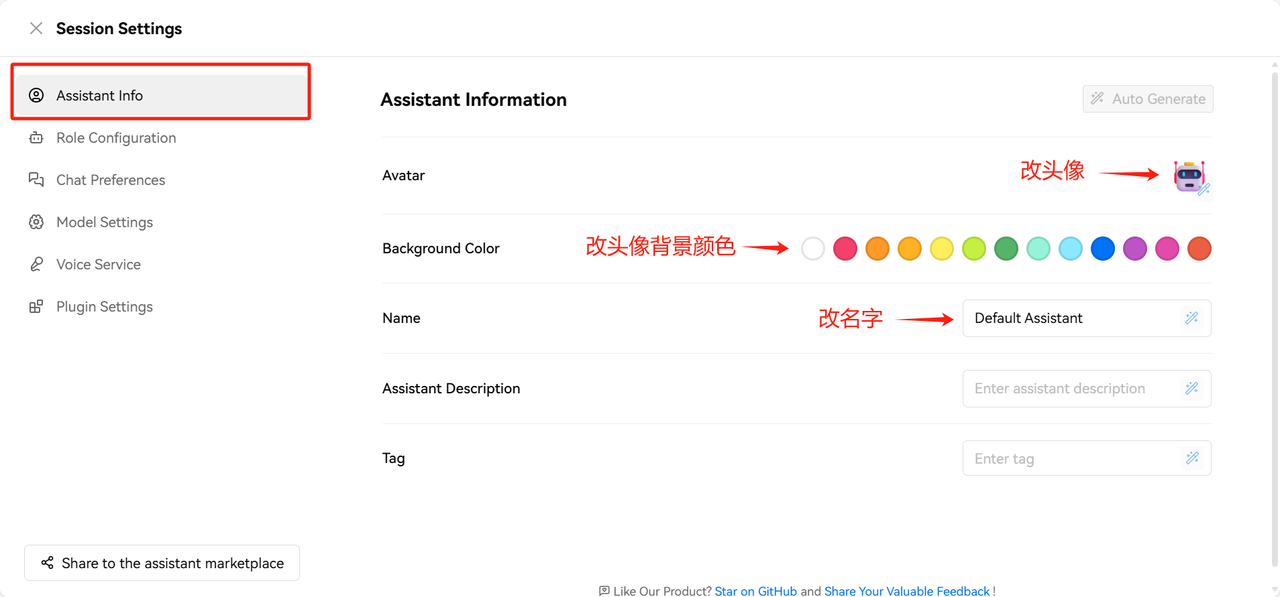
Task: Choose the white background color swatch
Action: point(813,248)
